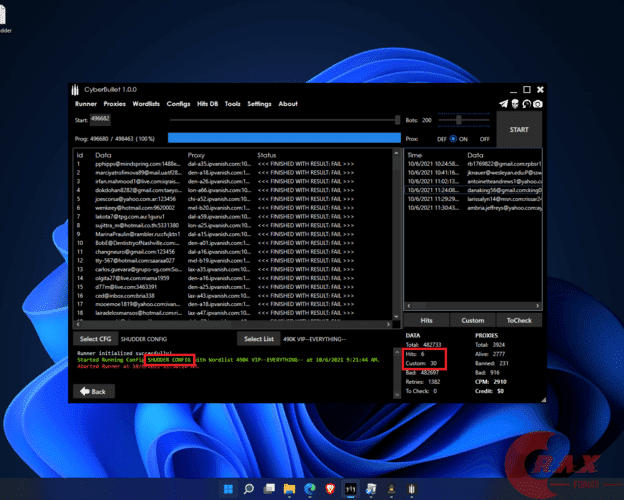Open the Settings menu
The width and height of the screenshot is (624, 500).
(x=259, y=104)
